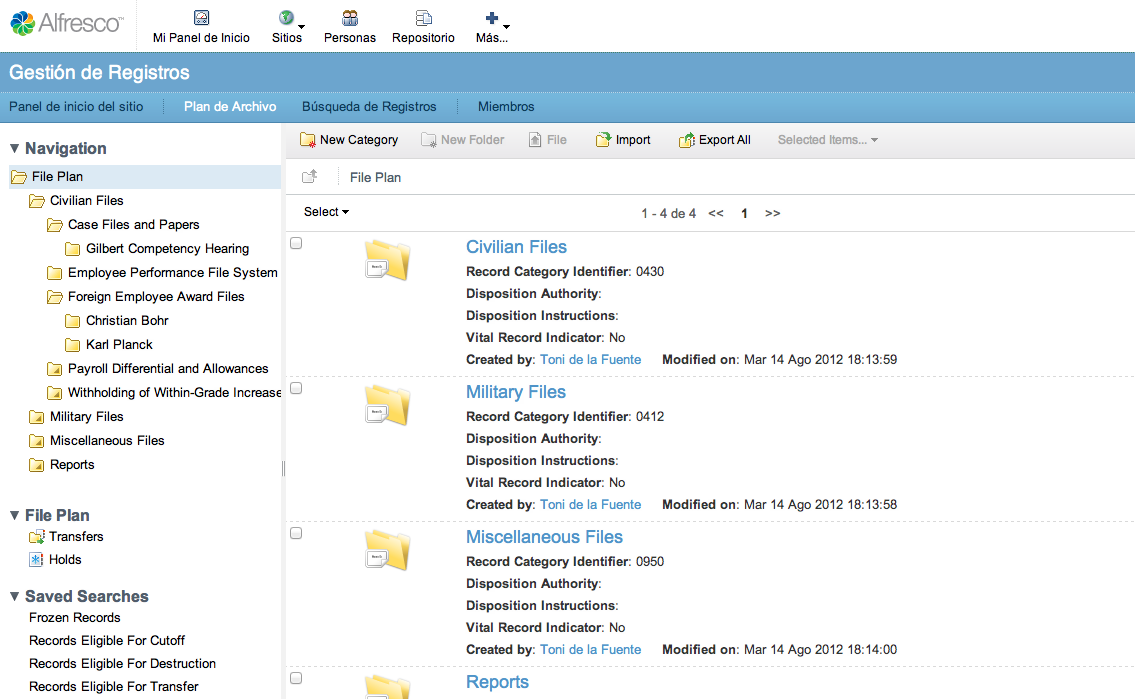
Task: Collapse the File Plan sidebar section
Action: click(x=14, y=515)
